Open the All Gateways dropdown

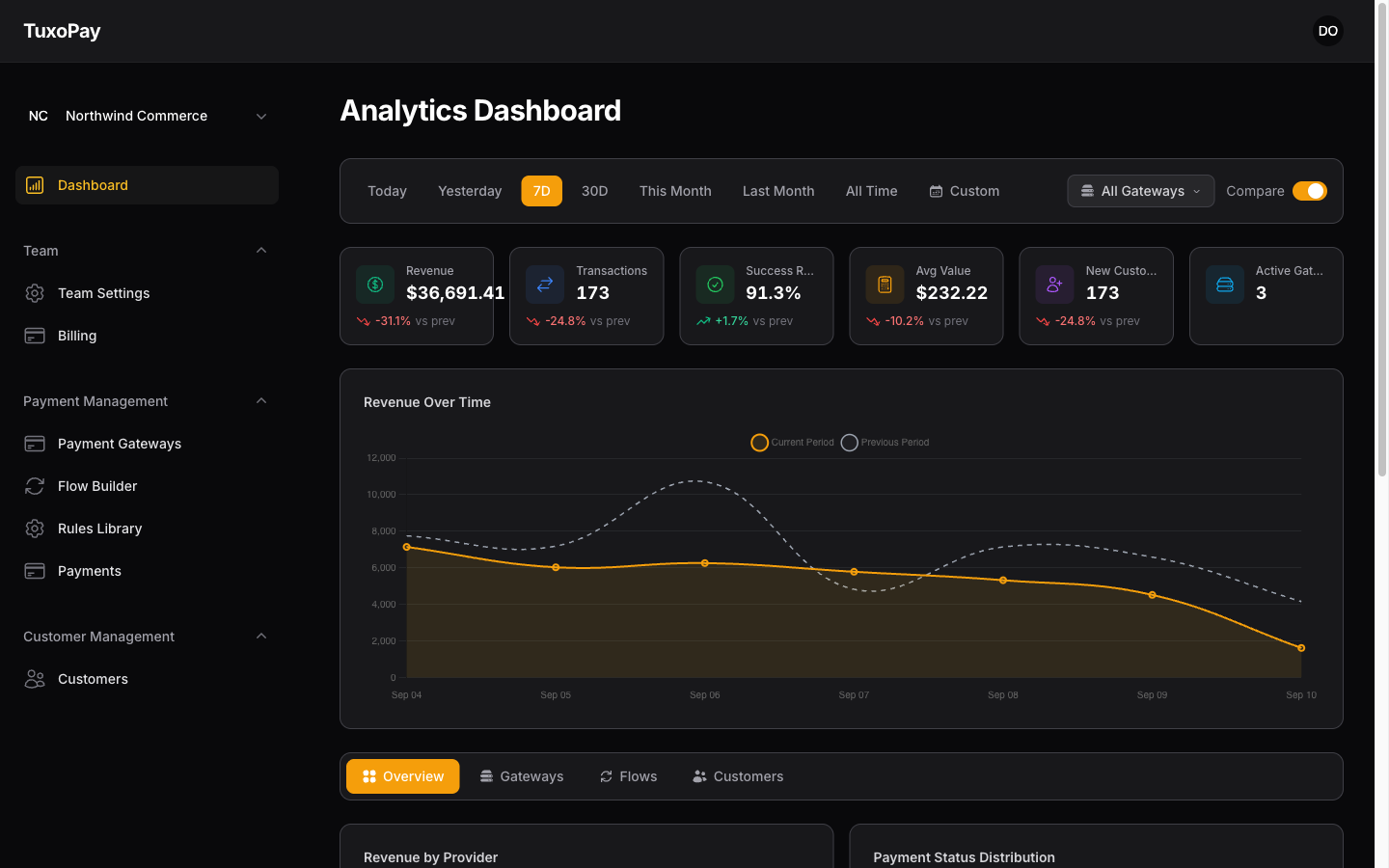(1141, 191)
